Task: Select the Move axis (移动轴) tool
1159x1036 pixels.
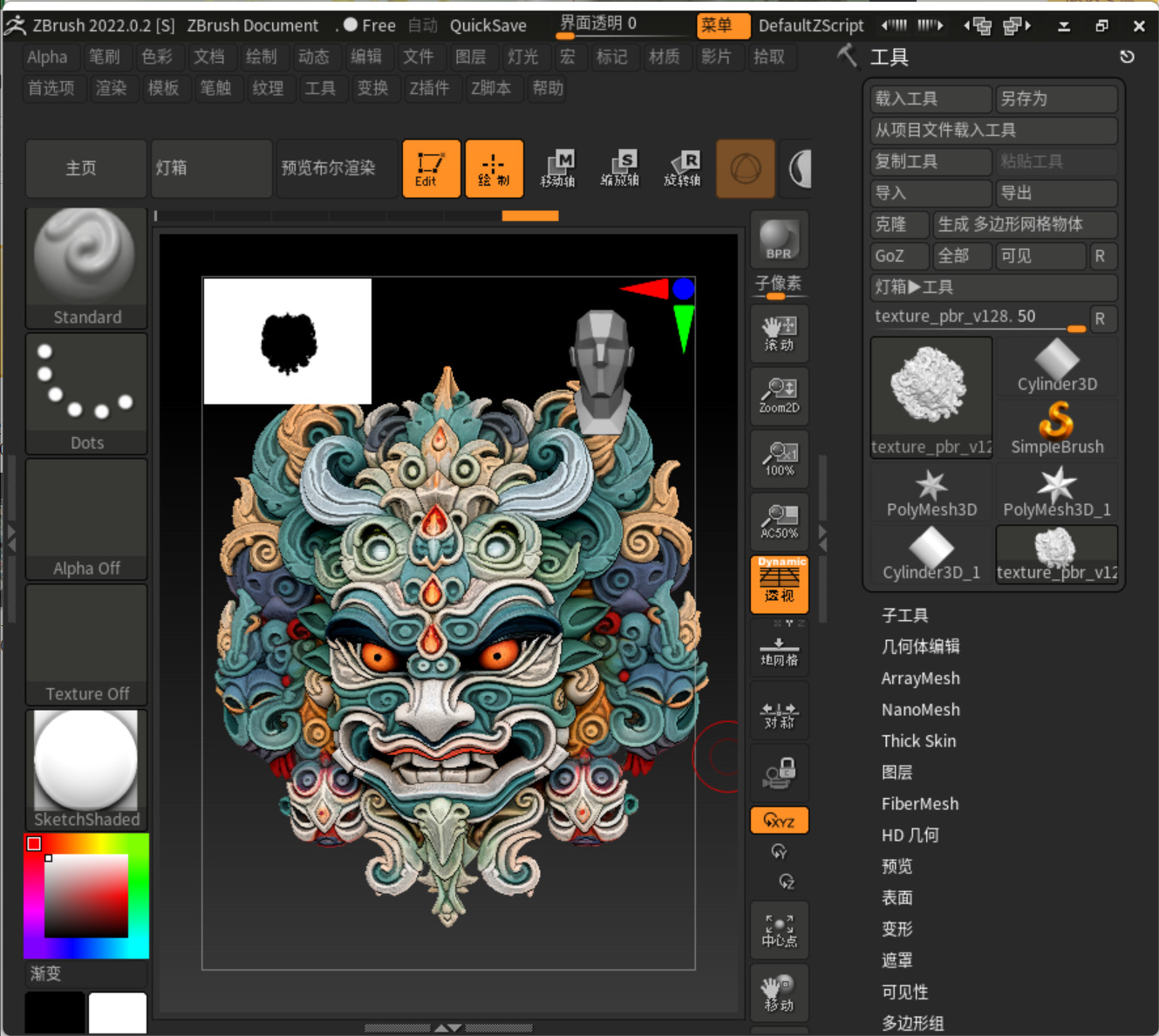Action: pos(557,168)
